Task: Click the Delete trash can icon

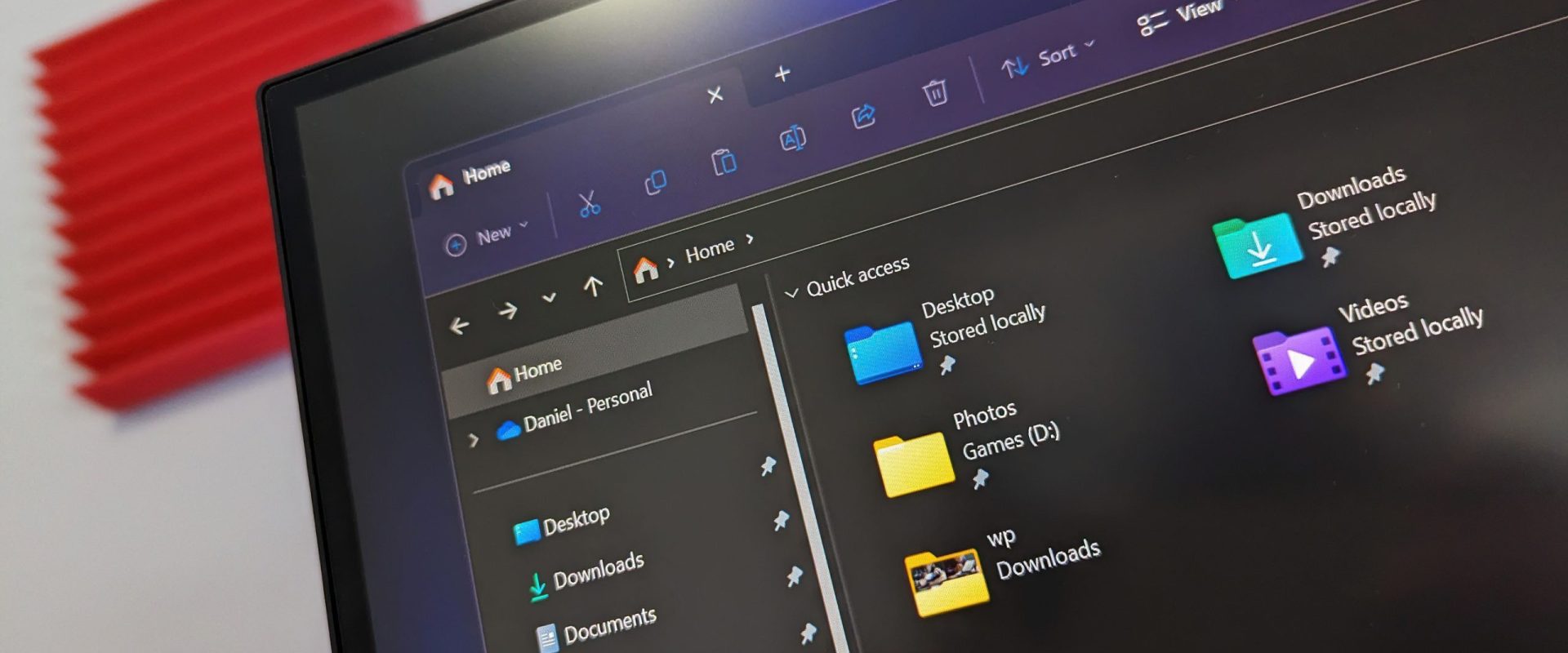Action: tap(935, 92)
